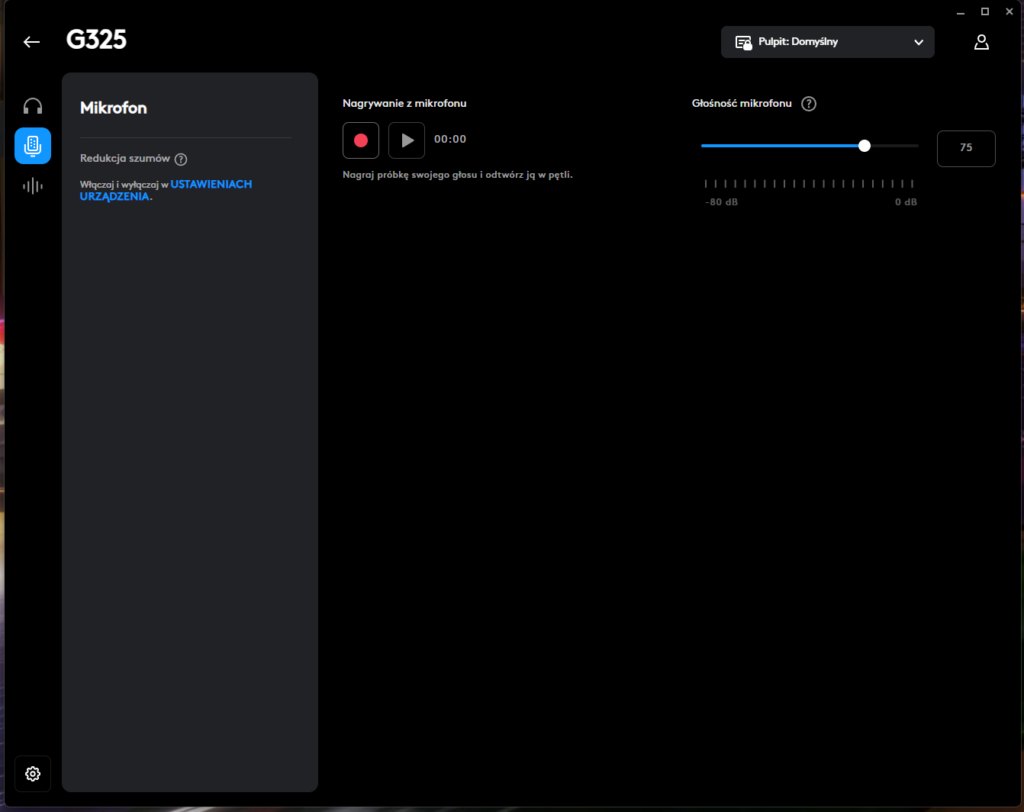The width and height of the screenshot is (1024, 812).
Task: Click the 00:00 recording timer
Action: (450, 140)
